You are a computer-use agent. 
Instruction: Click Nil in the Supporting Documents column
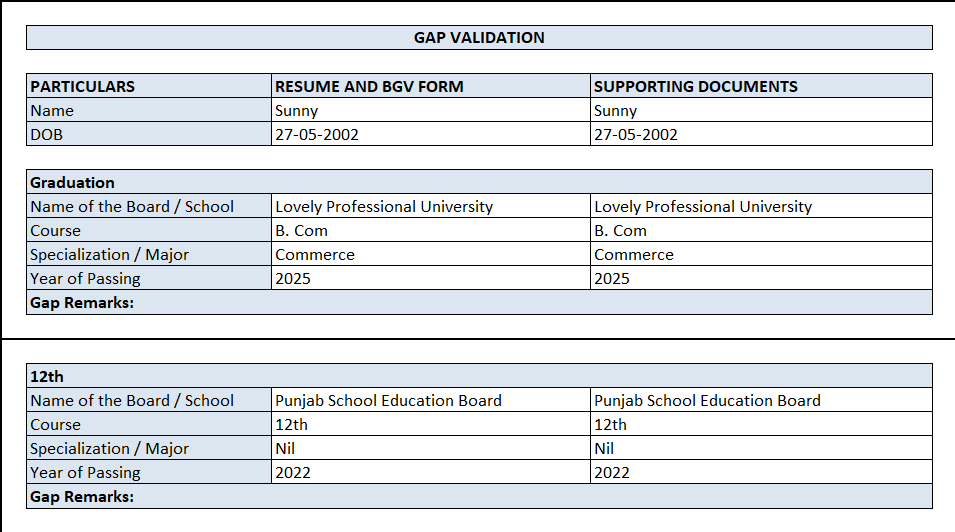pos(604,449)
